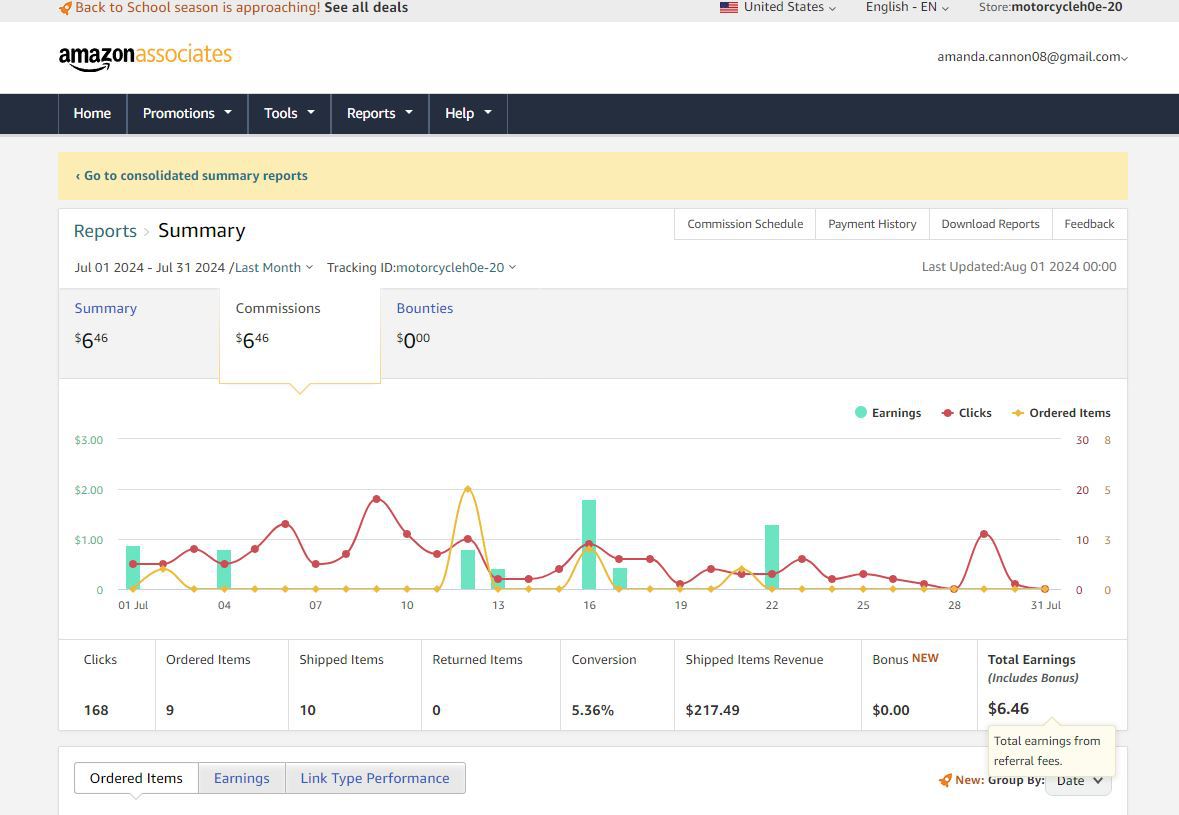
Task: Open the Promotions menu
Action: tap(187, 114)
